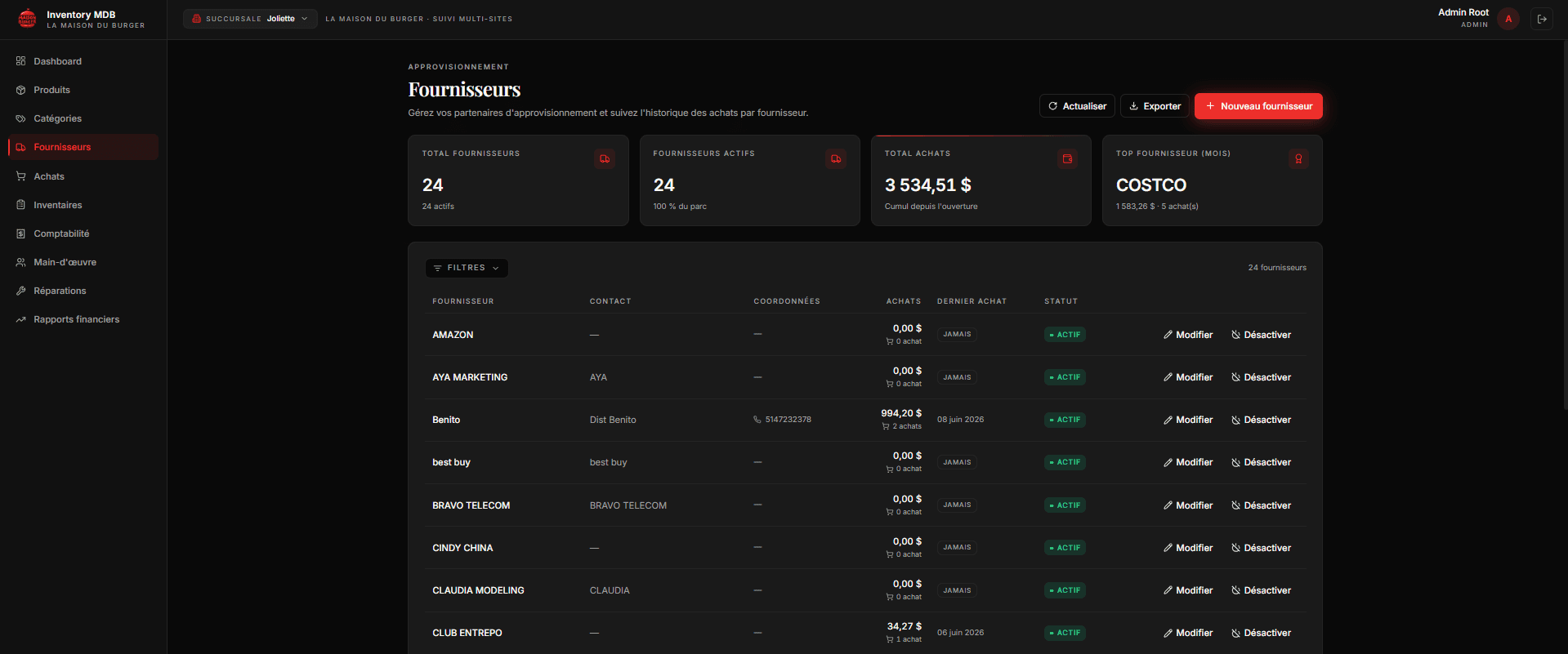Click Désactiver for Benito
This screenshot has height=654, width=1568.
click(1262, 420)
